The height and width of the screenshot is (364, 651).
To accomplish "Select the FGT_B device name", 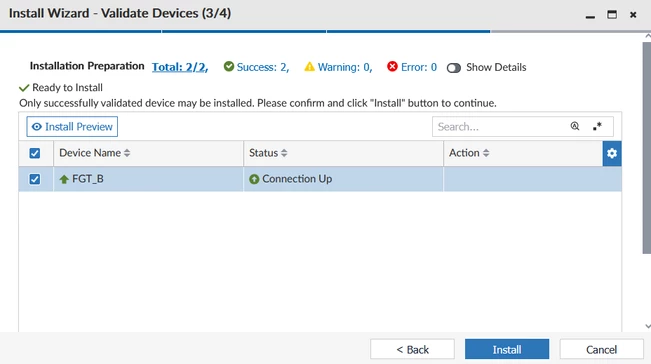I will 88,179.
